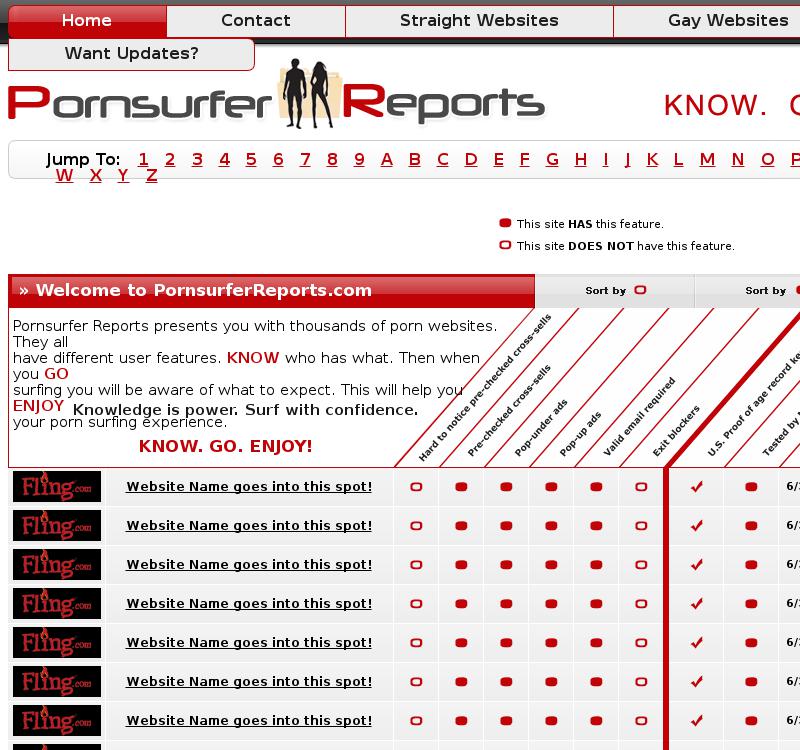
Task: Click the hollow 'DOES NOT have' legend icon
Action: click(x=505, y=245)
